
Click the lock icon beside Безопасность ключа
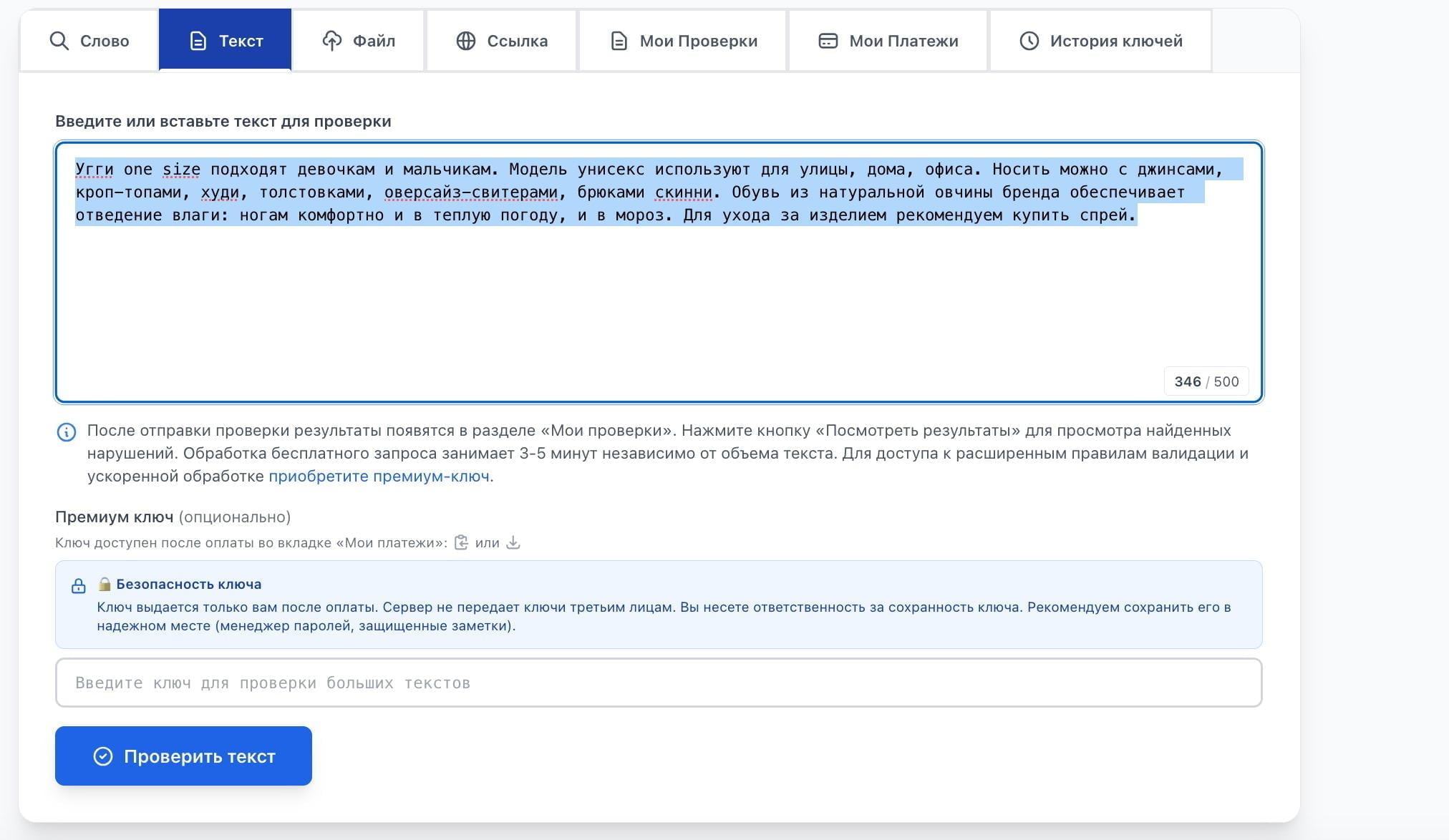coord(79,585)
